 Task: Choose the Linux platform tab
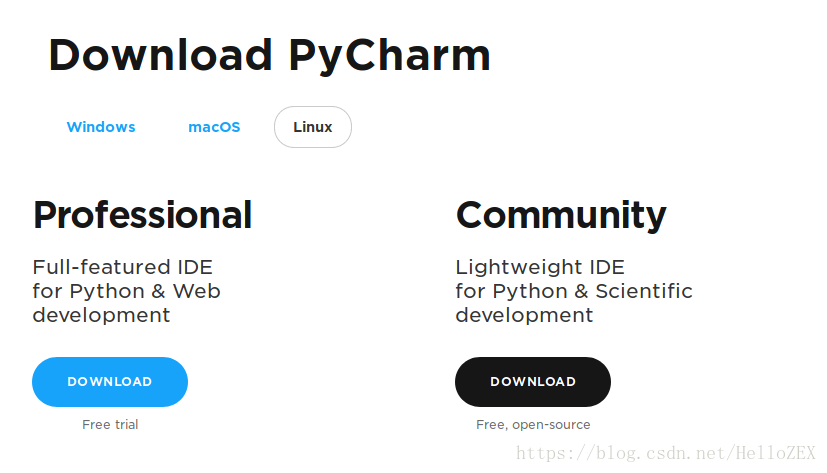coord(312,127)
